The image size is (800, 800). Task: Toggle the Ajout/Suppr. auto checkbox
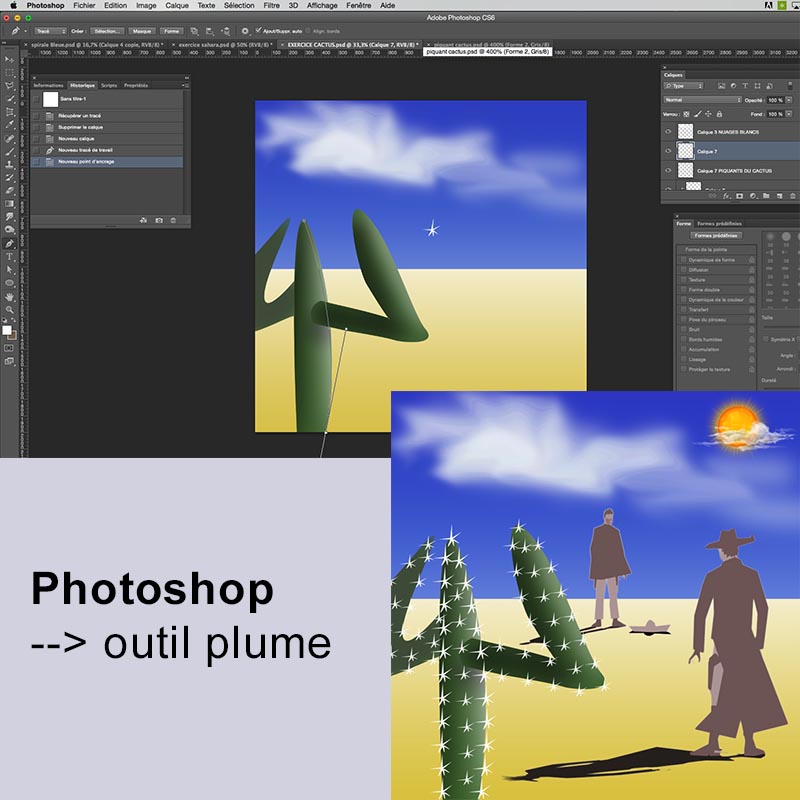click(259, 31)
